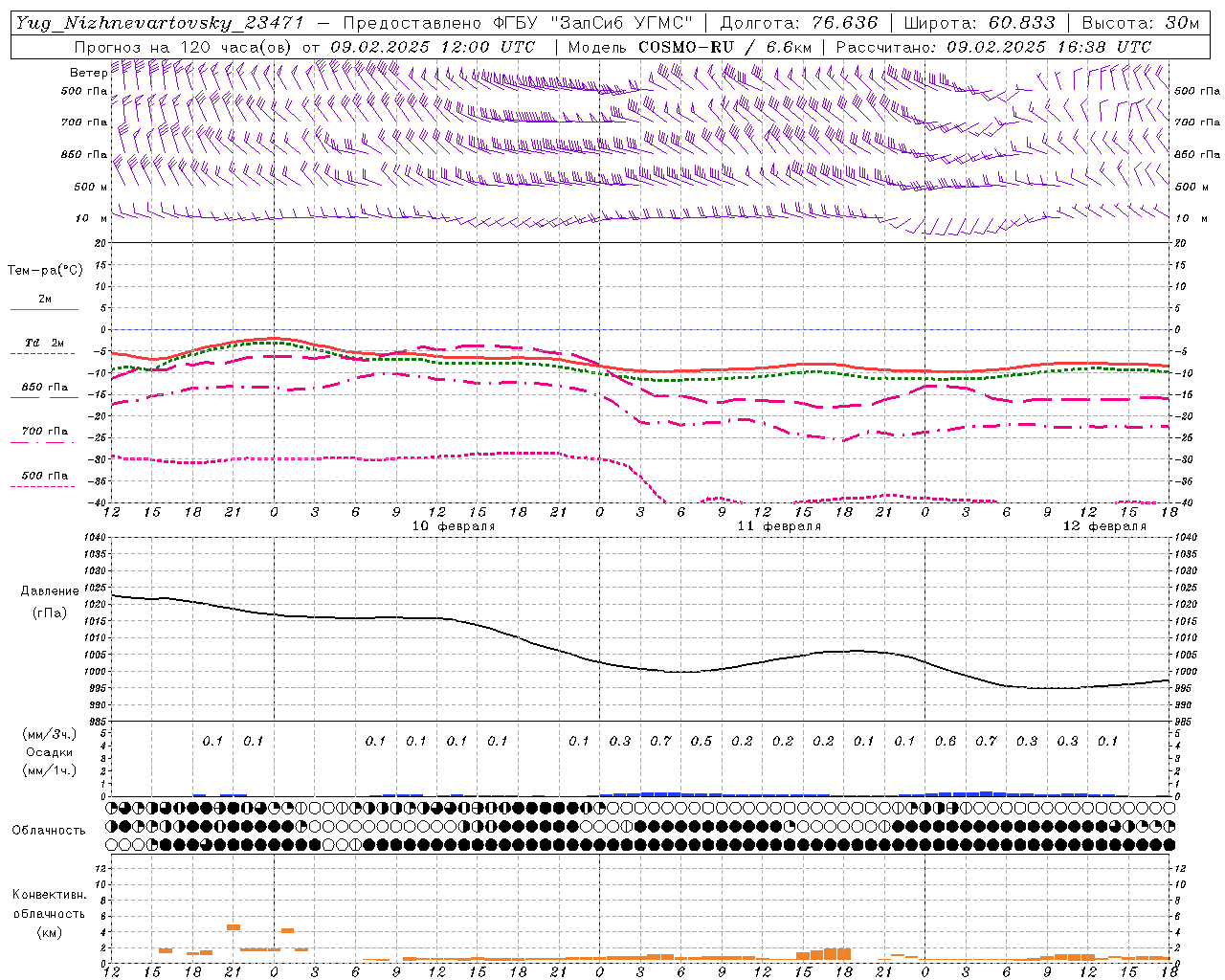Click the Облачность panel label

tap(49, 830)
